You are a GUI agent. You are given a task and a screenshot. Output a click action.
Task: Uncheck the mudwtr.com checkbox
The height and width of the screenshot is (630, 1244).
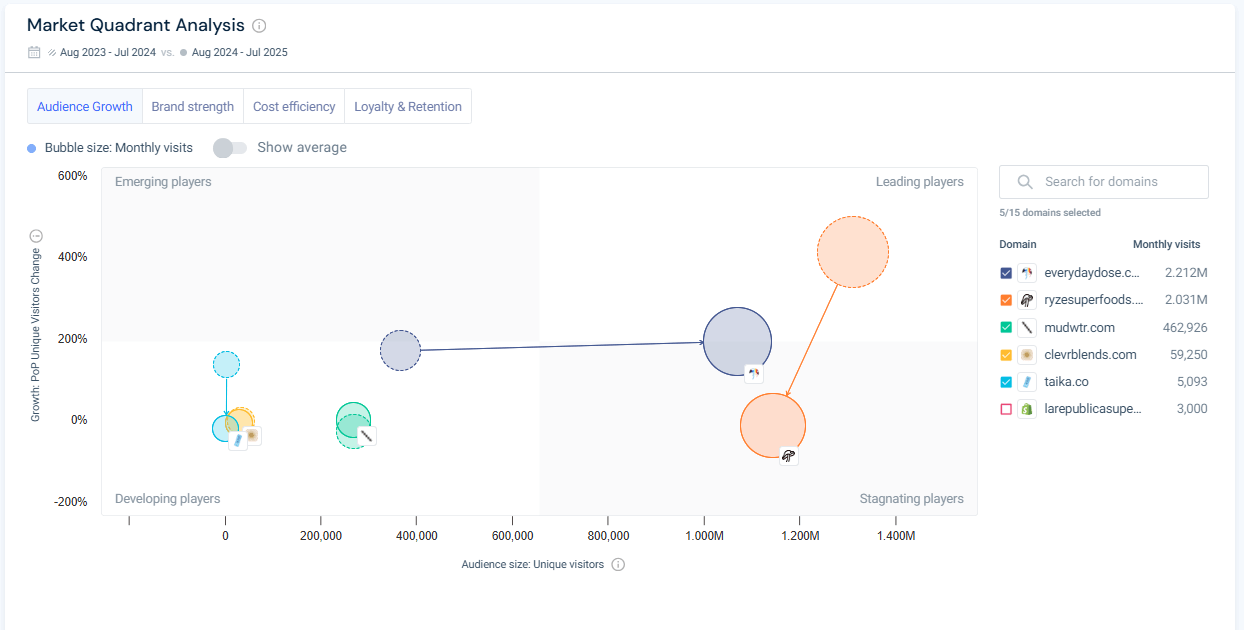click(x=1006, y=327)
